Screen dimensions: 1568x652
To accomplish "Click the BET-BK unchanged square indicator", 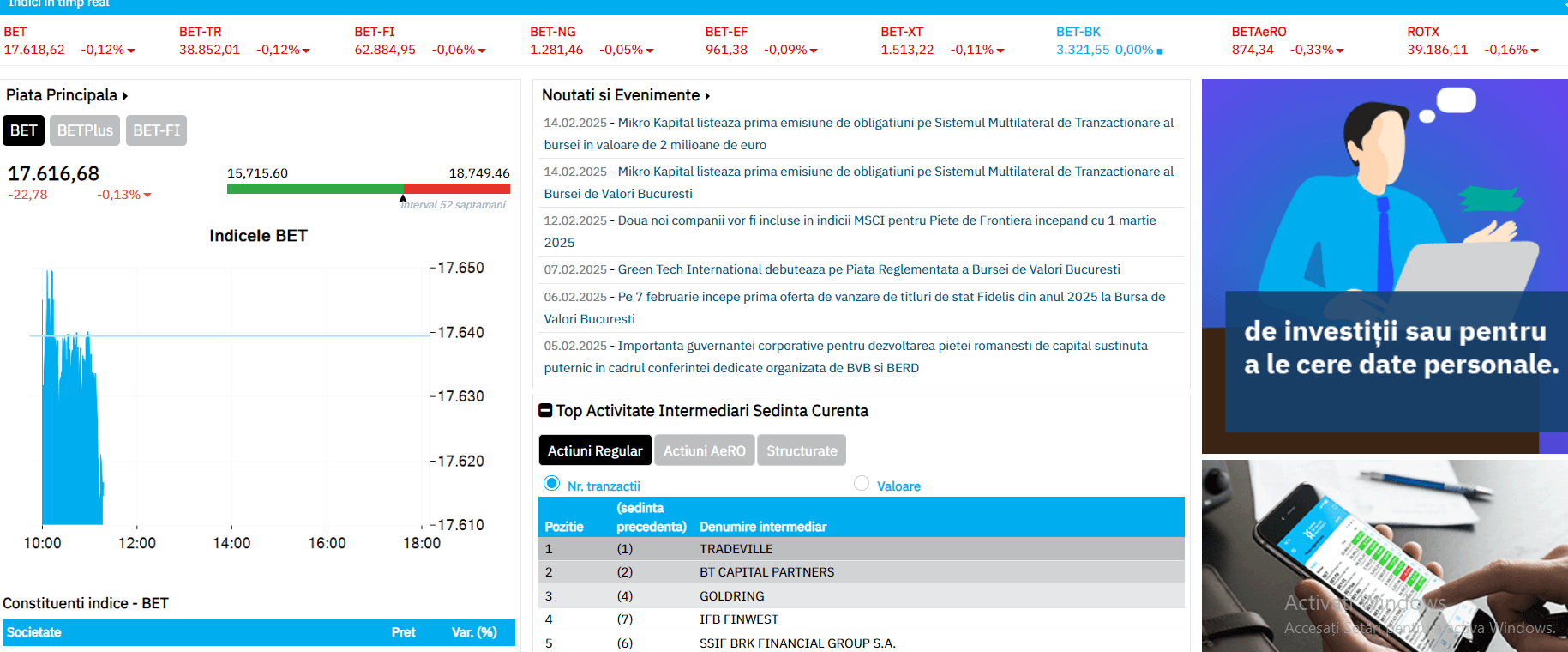I will (x=1160, y=51).
